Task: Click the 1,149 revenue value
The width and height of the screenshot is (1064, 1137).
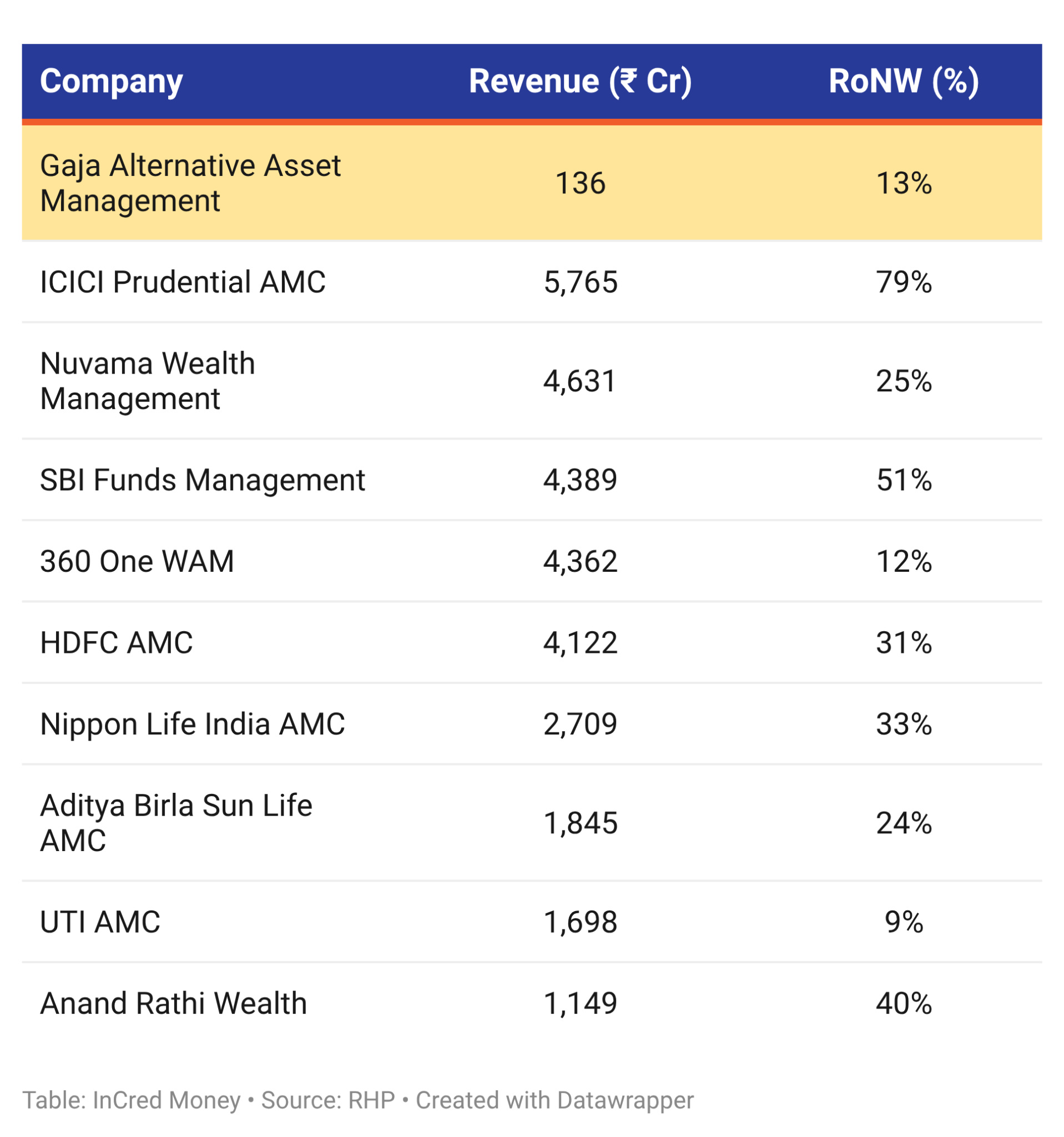Action: point(581,1003)
